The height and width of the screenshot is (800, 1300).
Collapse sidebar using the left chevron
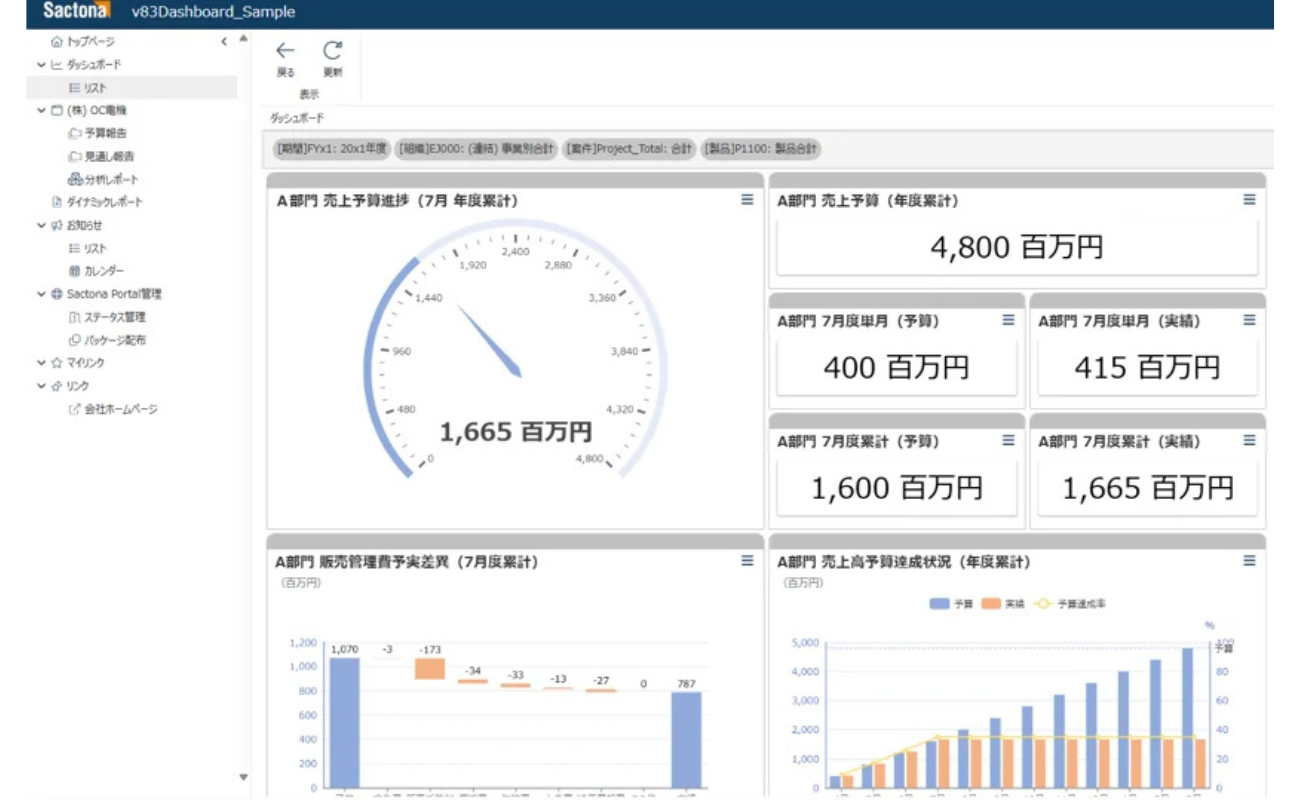(224, 42)
